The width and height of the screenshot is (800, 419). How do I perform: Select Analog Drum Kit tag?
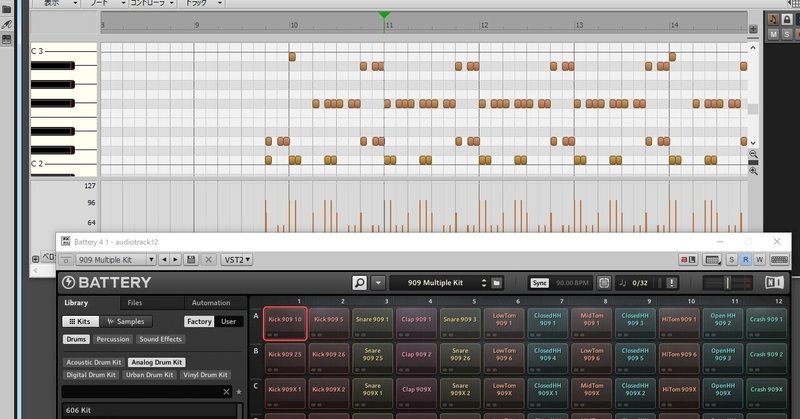point(157,362)
